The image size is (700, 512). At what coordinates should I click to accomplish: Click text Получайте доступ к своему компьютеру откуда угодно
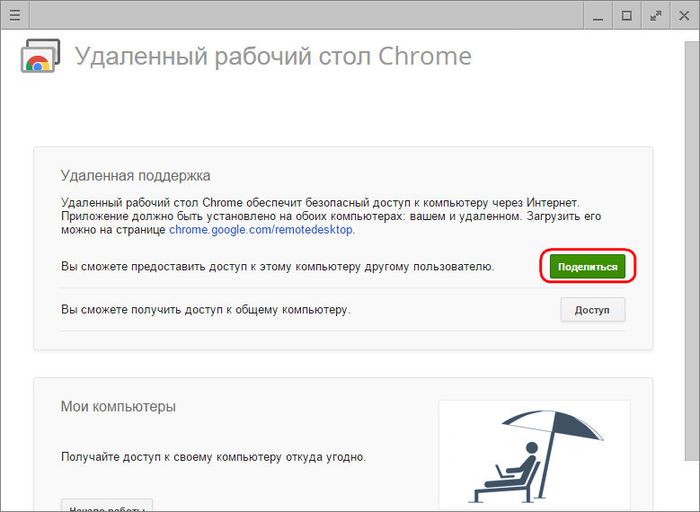(x=213, y=457)
